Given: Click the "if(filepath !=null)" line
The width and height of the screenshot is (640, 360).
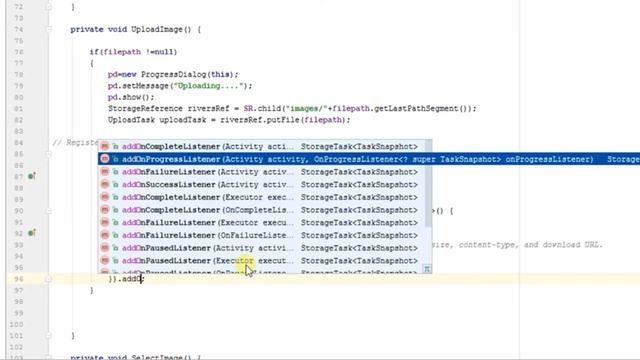Looking at the screenshot, I should click(x=133, y=52).
